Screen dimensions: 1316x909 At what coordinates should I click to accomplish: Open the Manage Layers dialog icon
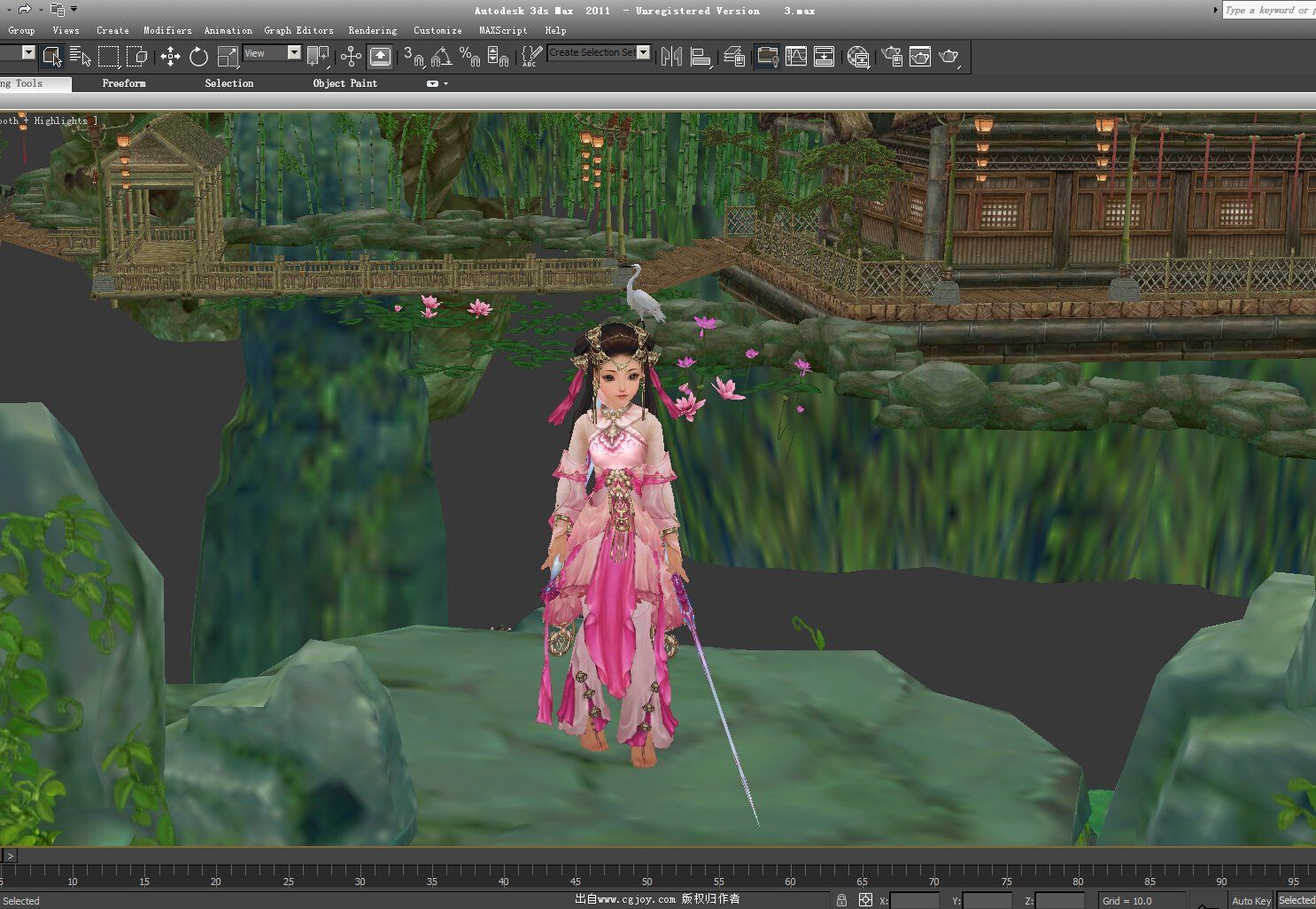[734, 57]
